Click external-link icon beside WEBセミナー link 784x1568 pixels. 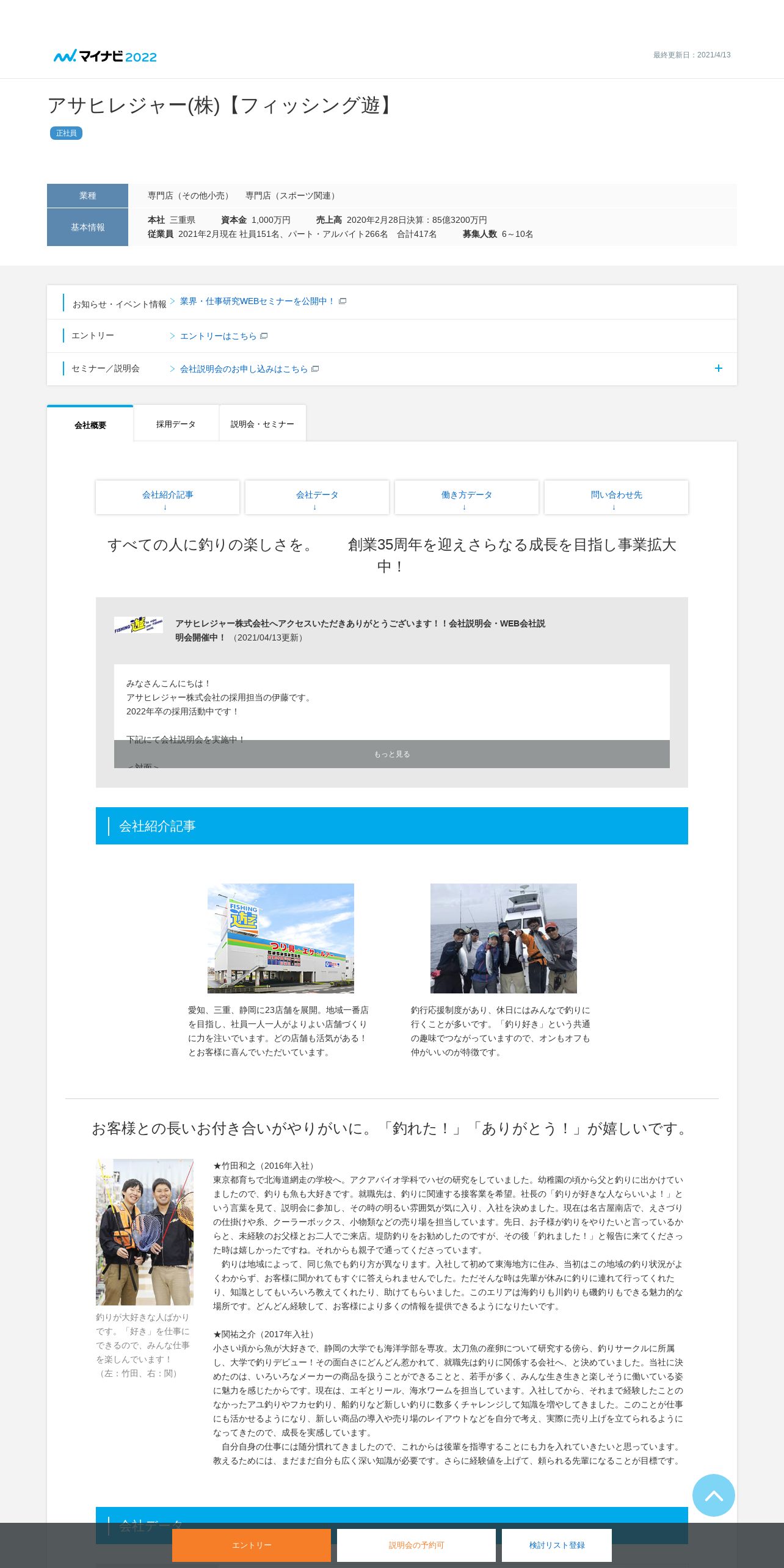(343, 301)
